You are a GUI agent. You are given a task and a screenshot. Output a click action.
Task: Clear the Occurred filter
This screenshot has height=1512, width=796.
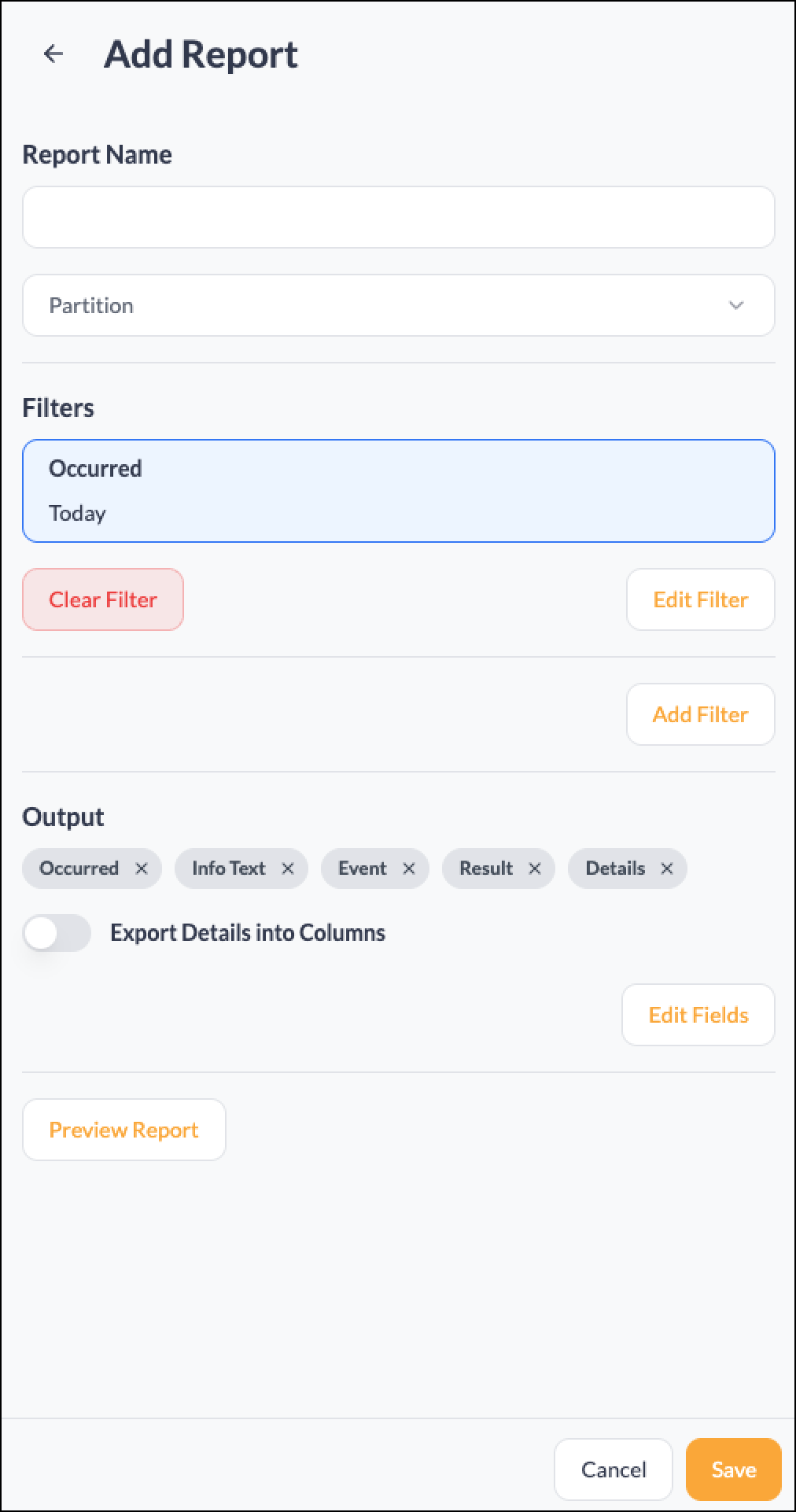[x=102, y=599]
